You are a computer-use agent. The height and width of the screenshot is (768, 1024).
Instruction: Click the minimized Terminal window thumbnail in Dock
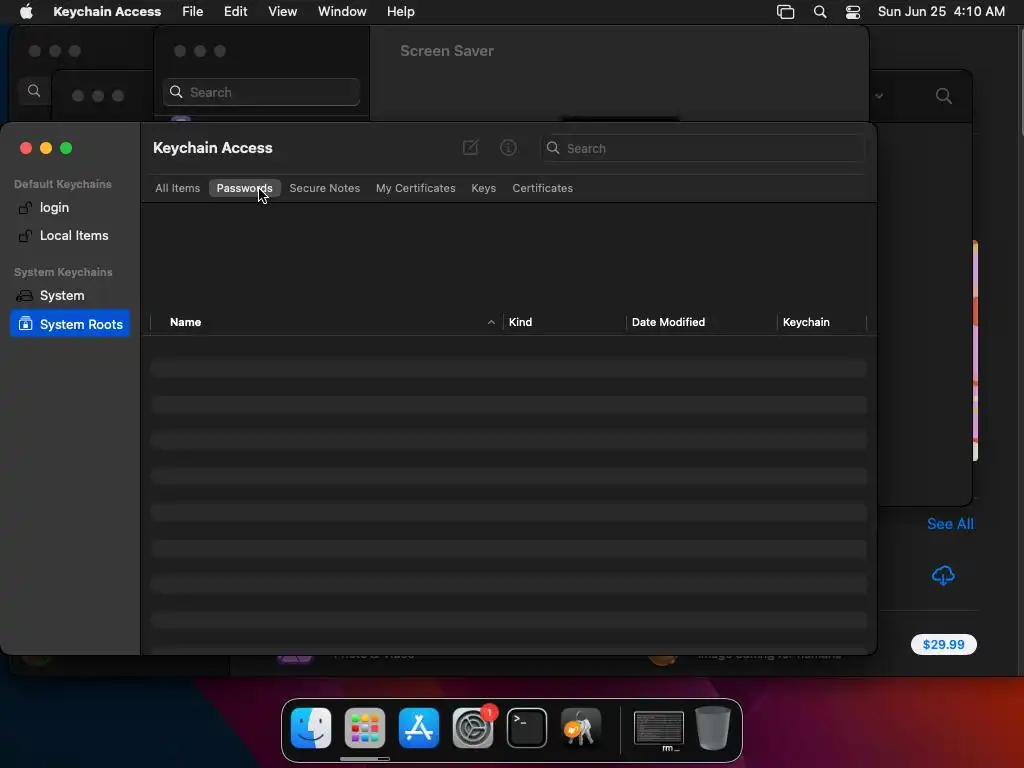tap(659, 729)
